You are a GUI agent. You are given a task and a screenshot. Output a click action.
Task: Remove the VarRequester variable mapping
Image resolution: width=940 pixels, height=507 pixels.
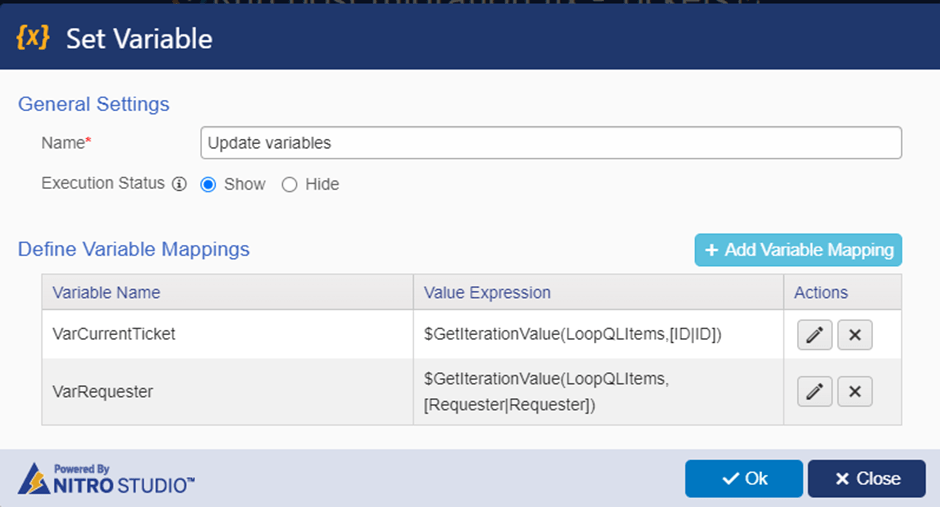pos(855,391)
